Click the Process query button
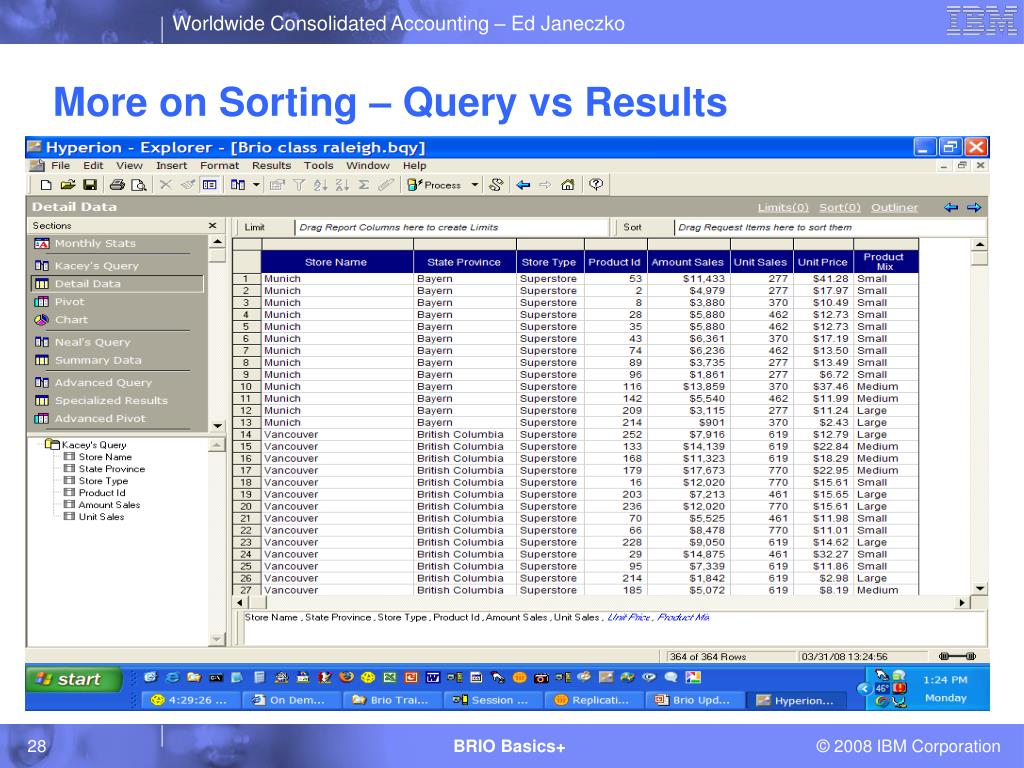Viewport: 1024px width, 768px height. coord(434,185)
